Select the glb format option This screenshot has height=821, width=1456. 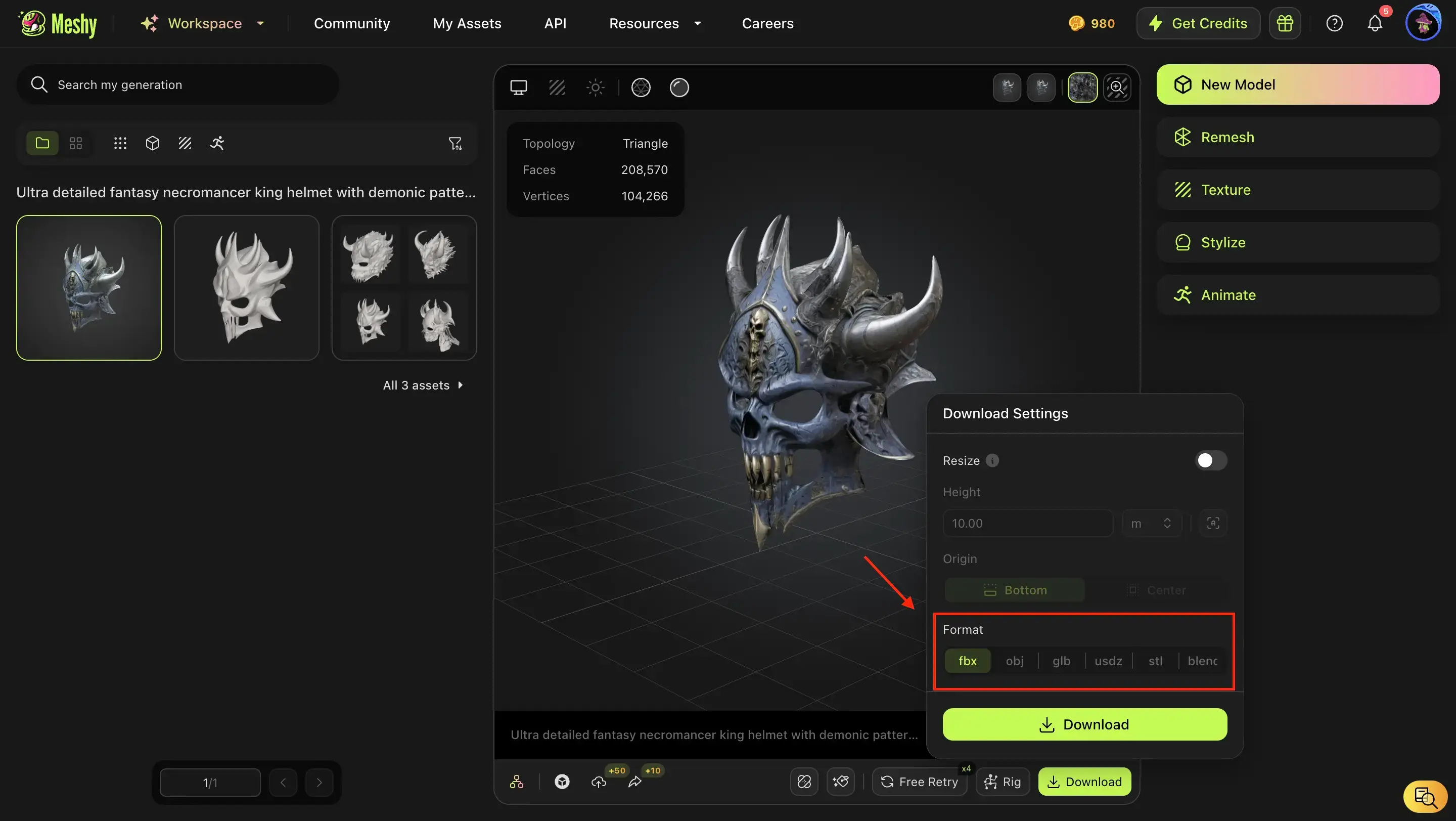tap(1061, 661)
